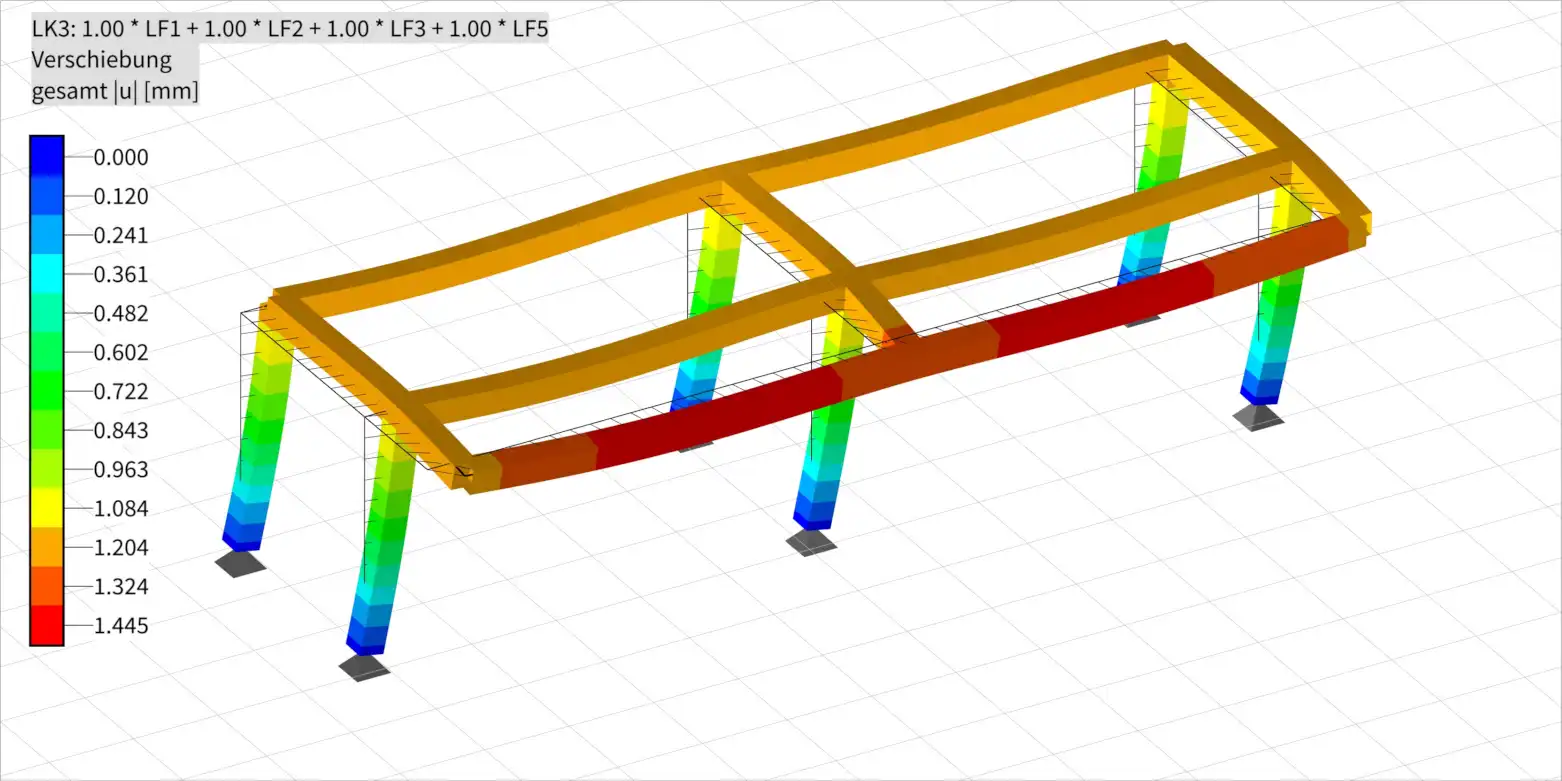Viewport: 1562px width, 781px height.
Task: Select the inner longitudinal orange beam
Action: coord(850,285)
